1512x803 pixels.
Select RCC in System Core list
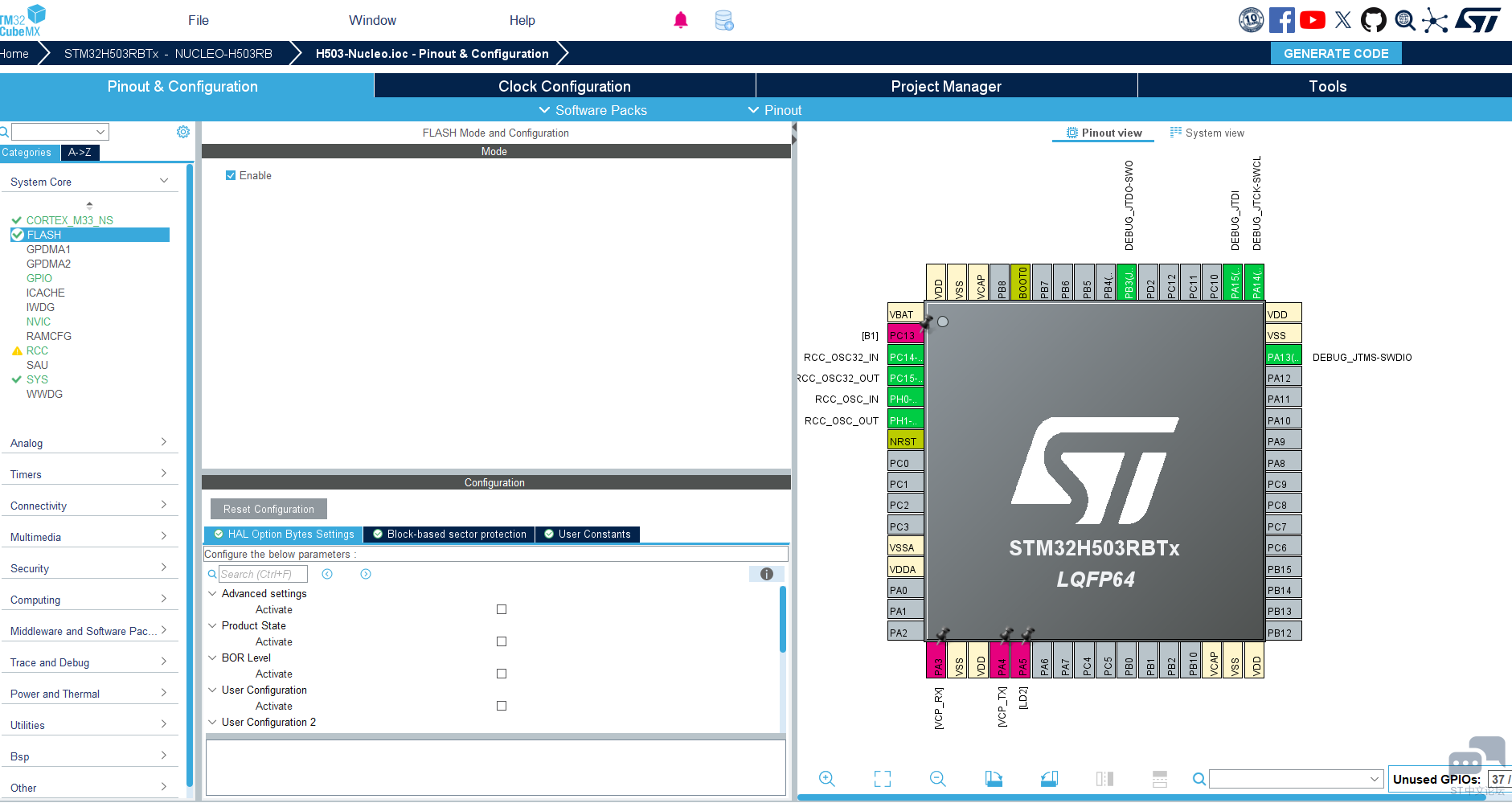(37, 350)
